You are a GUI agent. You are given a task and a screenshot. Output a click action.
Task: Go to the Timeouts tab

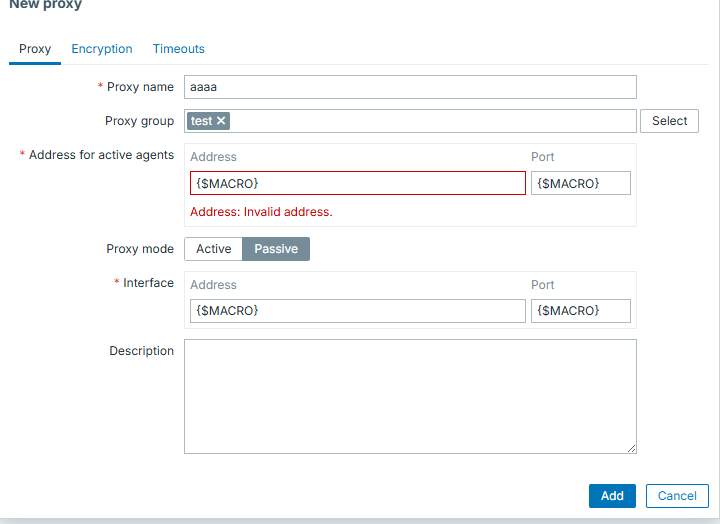coord(179,49)
